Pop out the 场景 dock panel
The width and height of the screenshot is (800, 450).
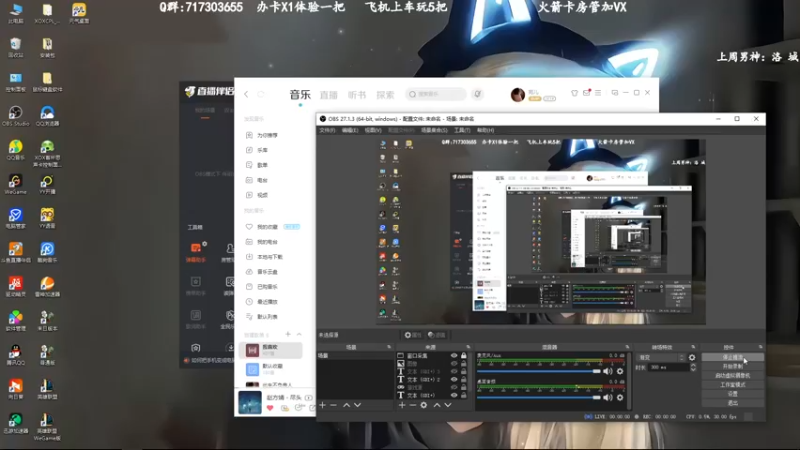click(389, 347)
